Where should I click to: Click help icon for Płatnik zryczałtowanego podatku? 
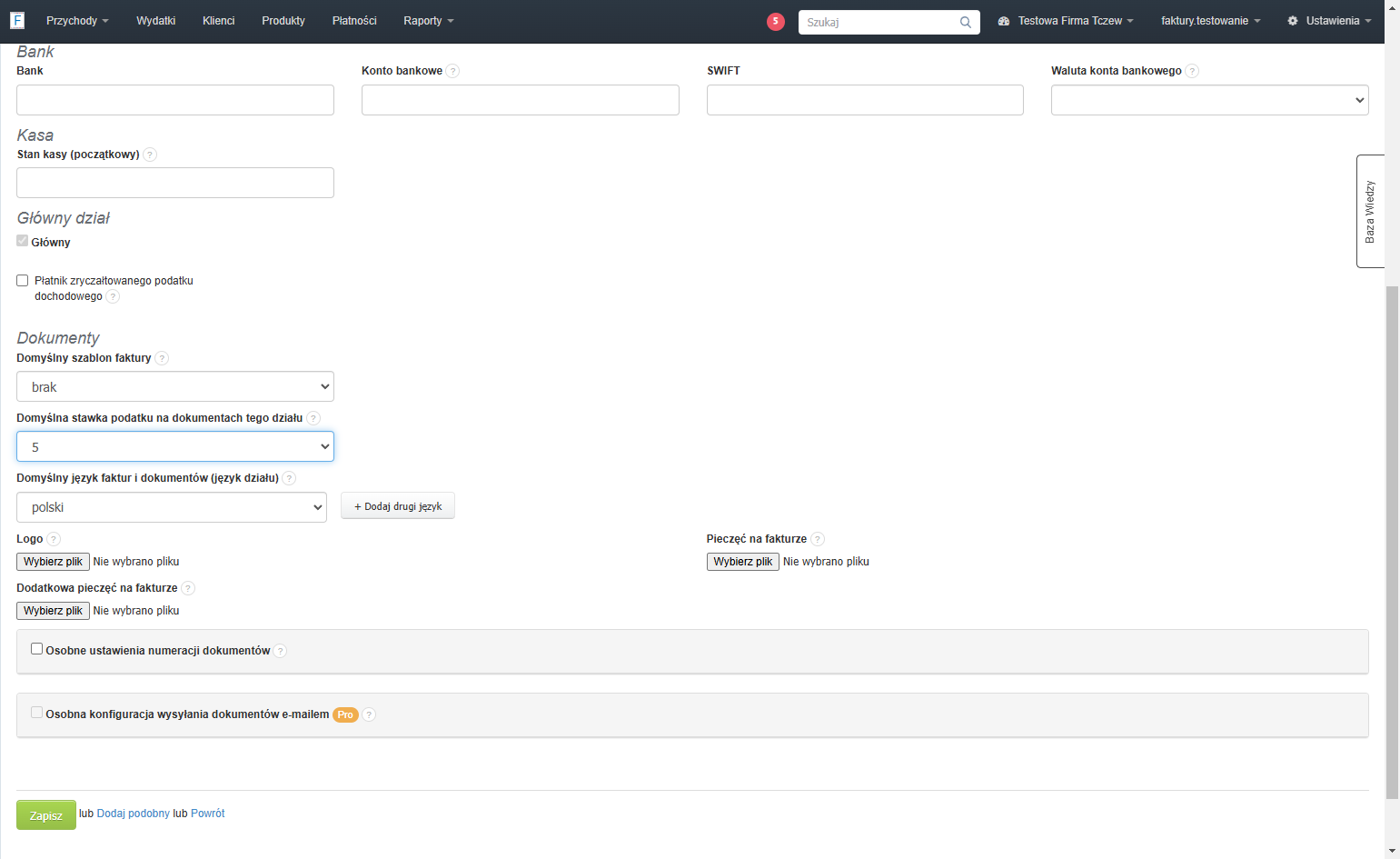click(x=113, y=296)
